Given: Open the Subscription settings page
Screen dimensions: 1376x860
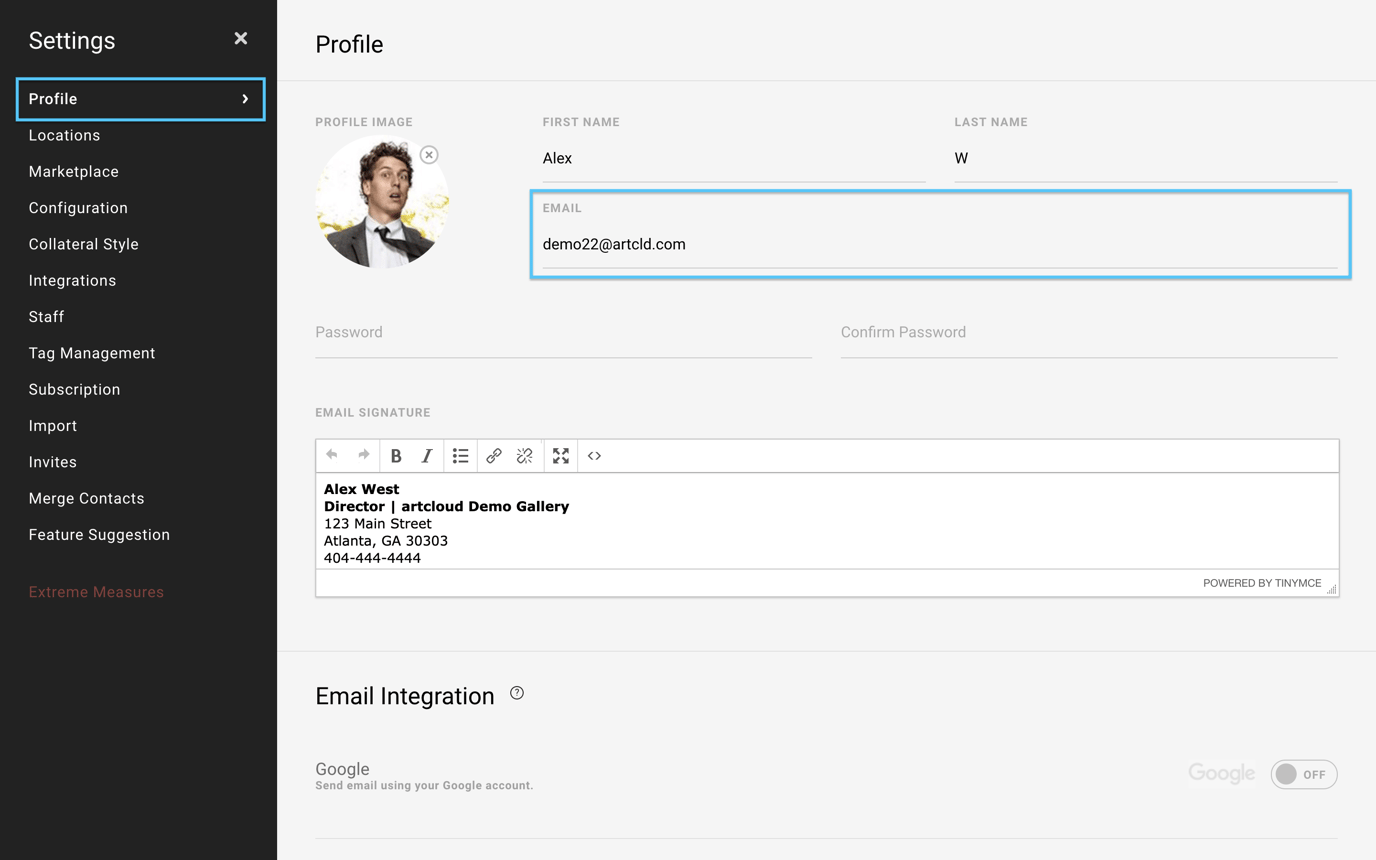Looking at the screenshot, I should point(74,390).
